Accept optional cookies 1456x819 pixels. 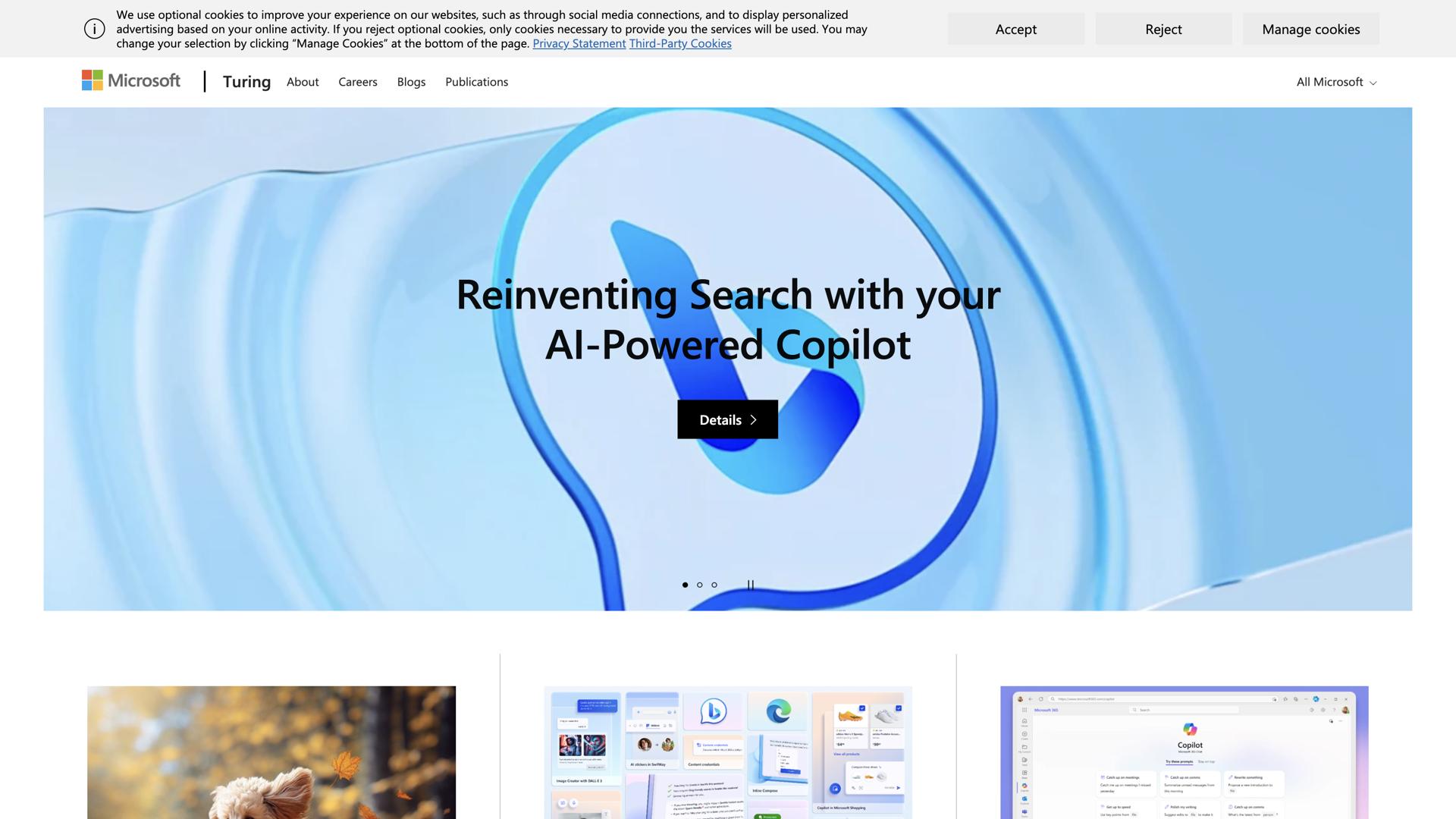pos(1015,29)
